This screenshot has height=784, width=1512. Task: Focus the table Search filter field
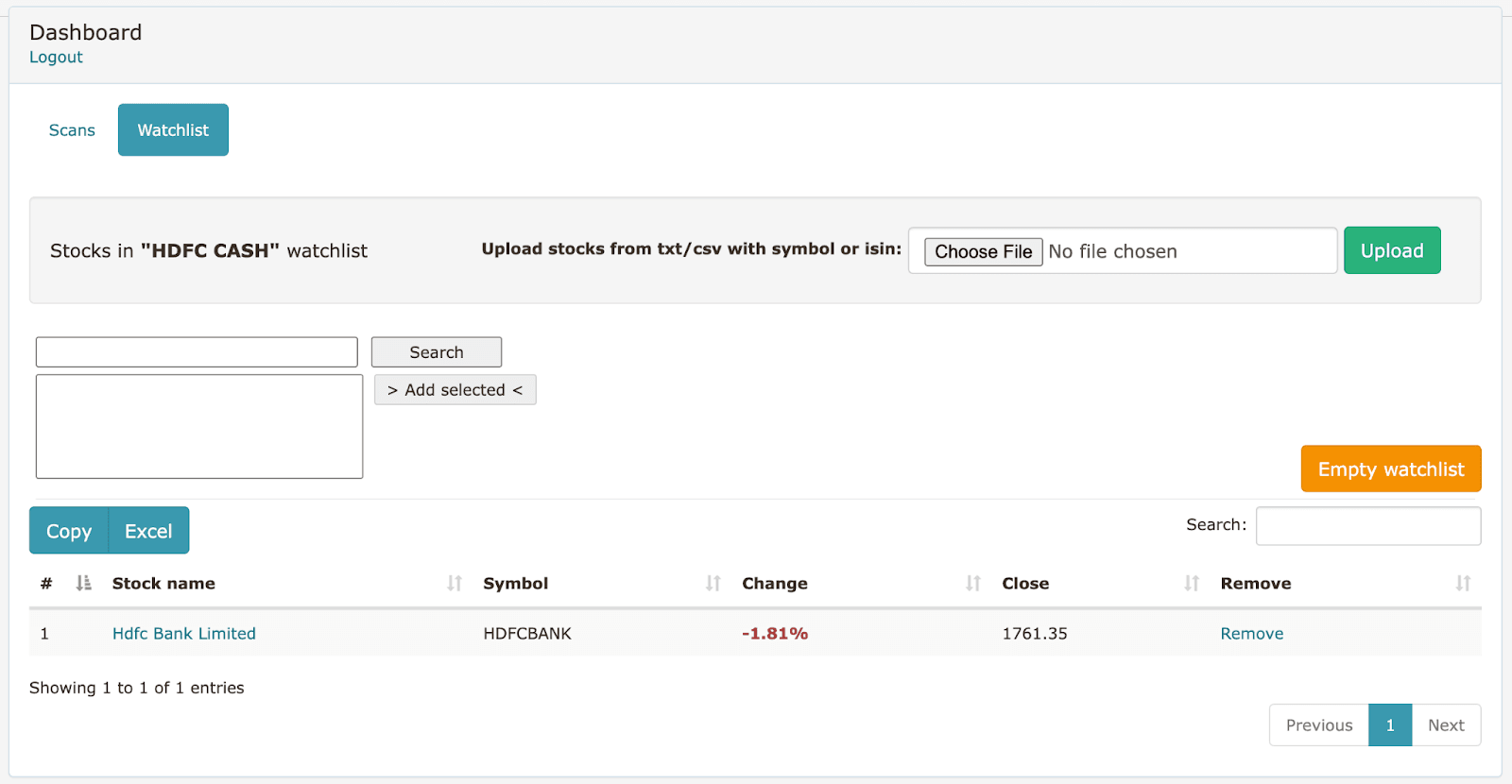(x=1367, y=526)
